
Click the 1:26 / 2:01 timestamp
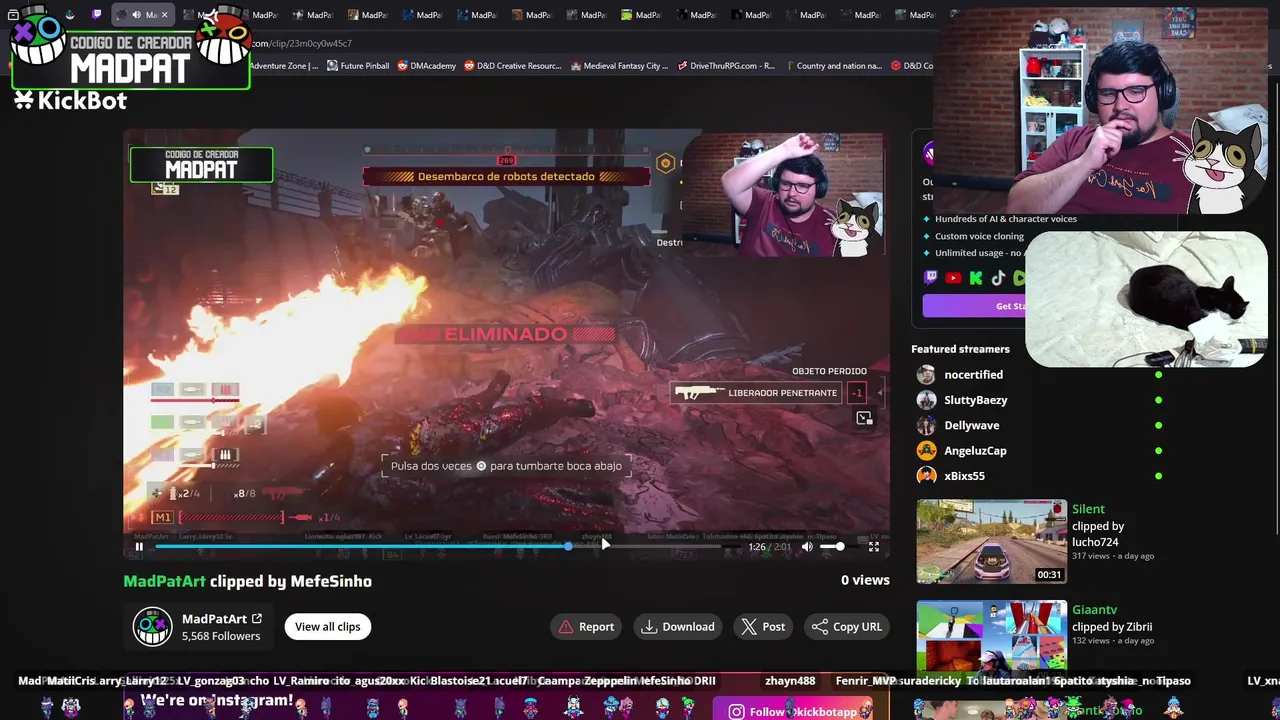(x=769, y=547)
